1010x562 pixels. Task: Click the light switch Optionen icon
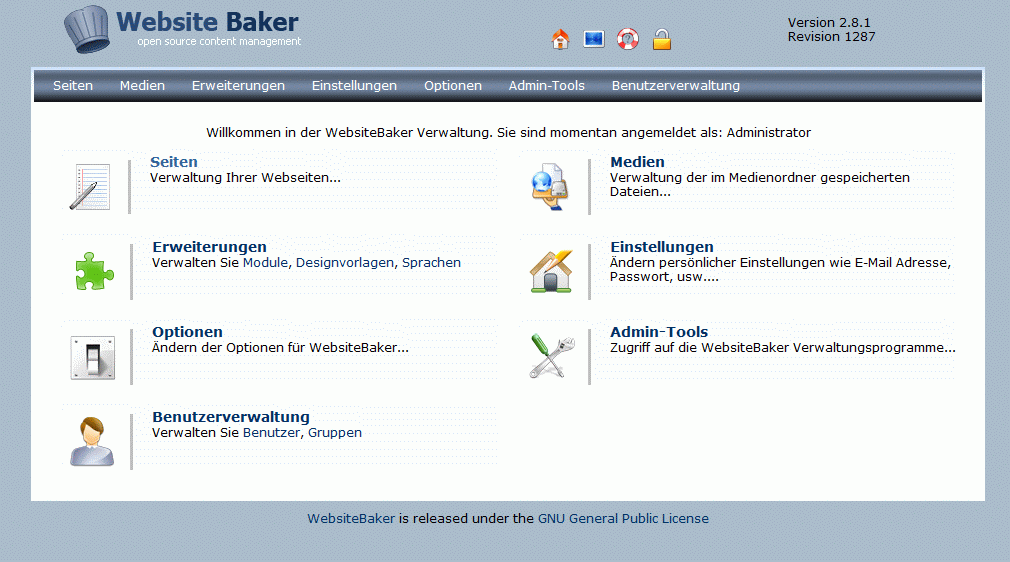[x=93, y=357]
